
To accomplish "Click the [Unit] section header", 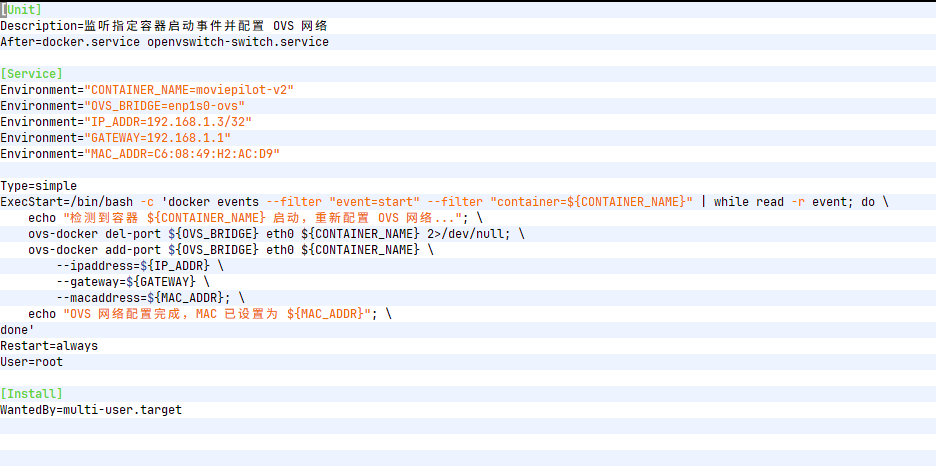I will (x=21, y=10).
